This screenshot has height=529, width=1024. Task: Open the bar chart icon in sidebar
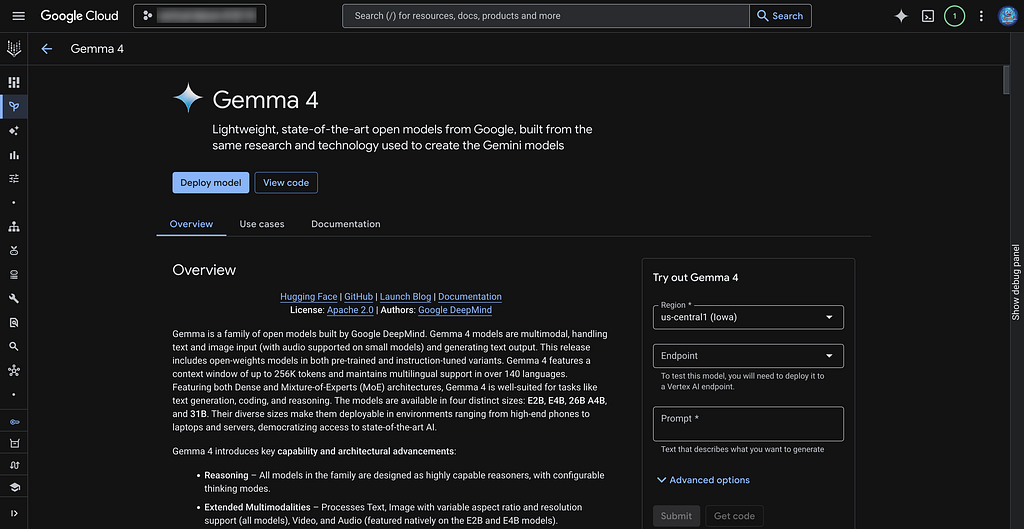click(14, 155)
